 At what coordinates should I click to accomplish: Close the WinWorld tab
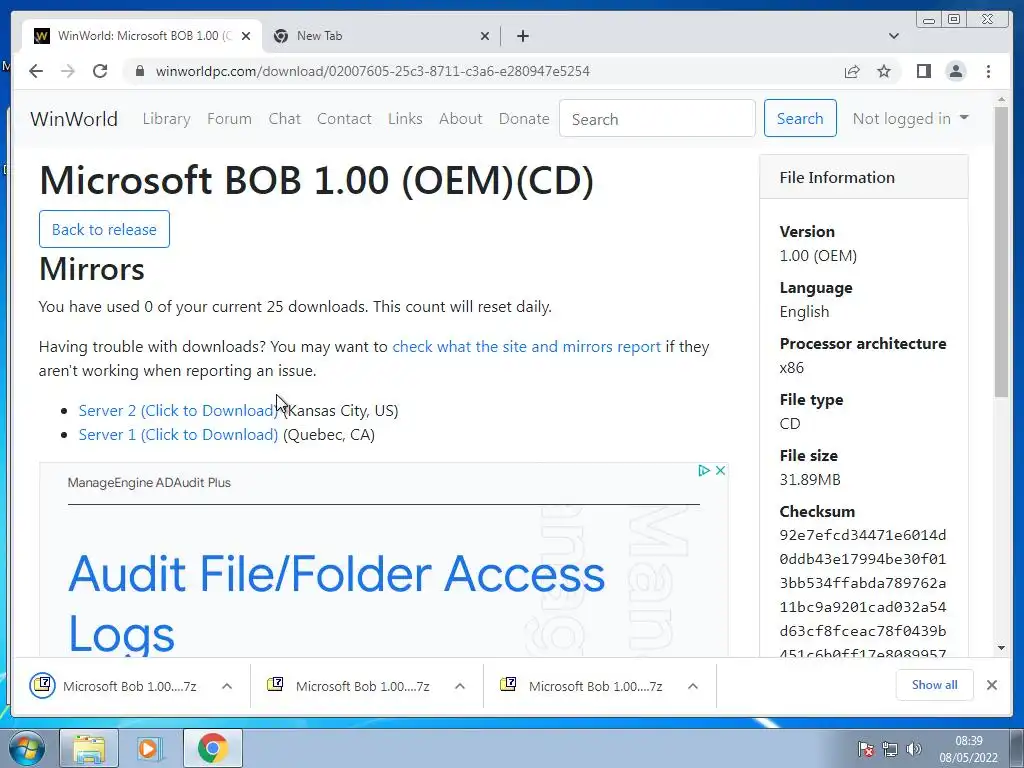[x=246, y=36]
